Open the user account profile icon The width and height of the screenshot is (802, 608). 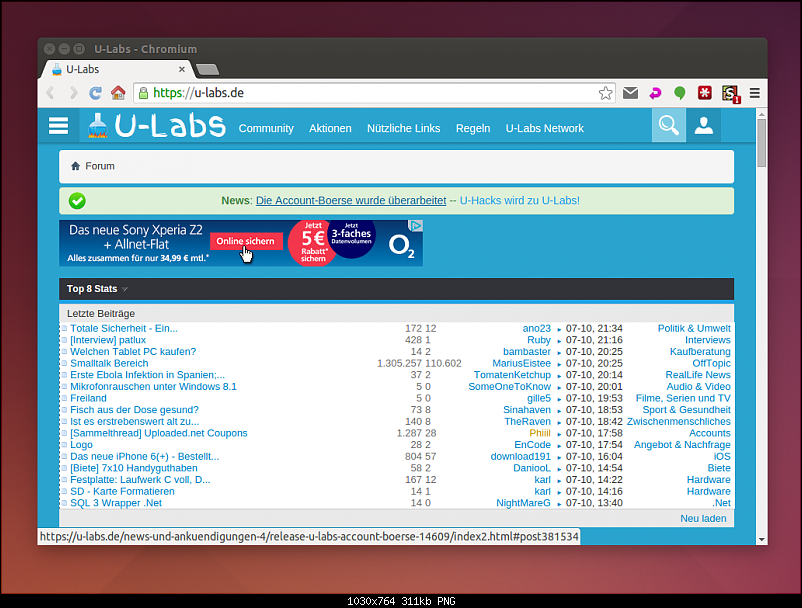click(x=703, y=126)
